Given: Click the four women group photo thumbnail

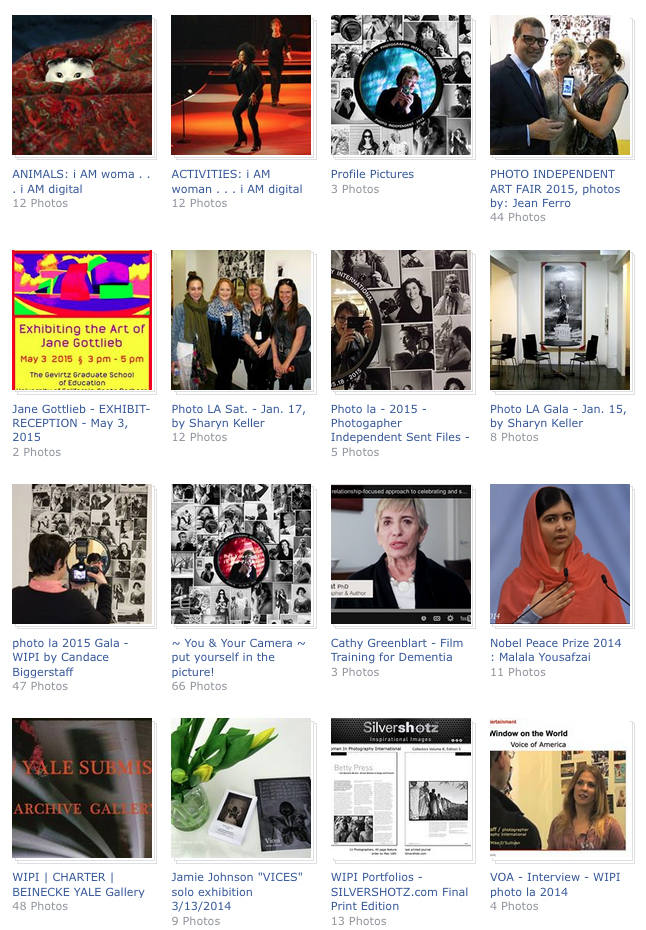Looking at the screenshot, I should point(241,320).
